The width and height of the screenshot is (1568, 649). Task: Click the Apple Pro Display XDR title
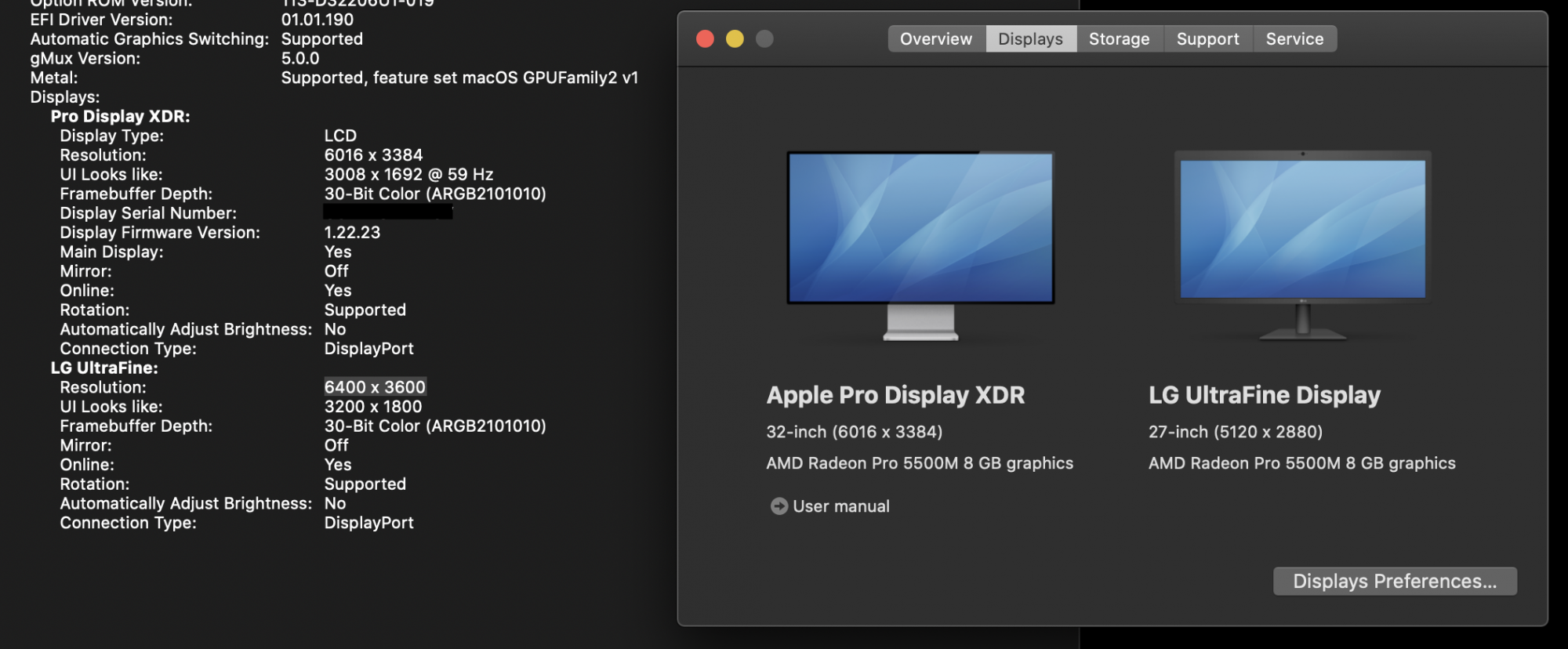[x=895, y=395]
